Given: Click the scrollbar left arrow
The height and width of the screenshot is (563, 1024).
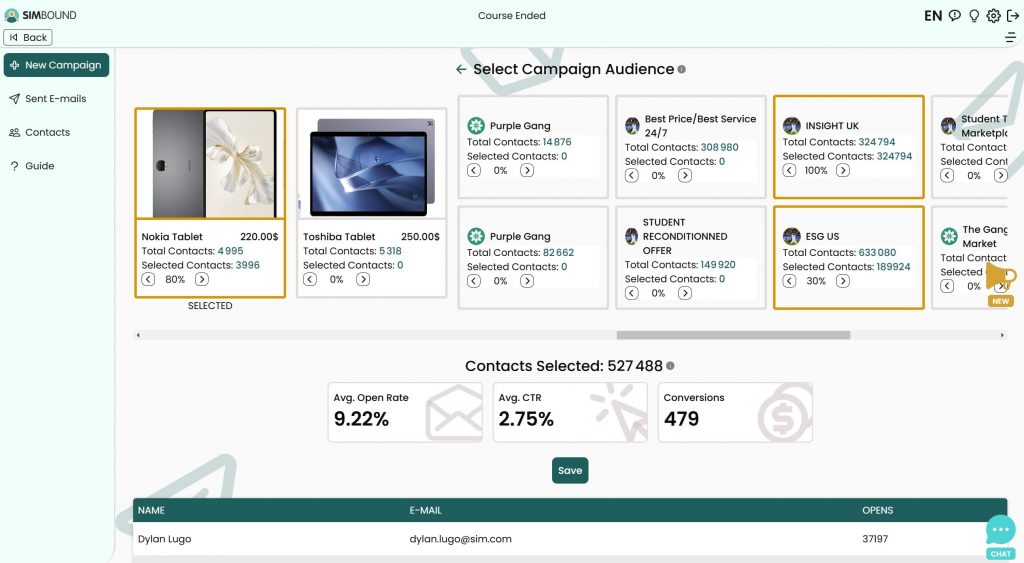Looking at the screenshot, I should tap(138, 335).
